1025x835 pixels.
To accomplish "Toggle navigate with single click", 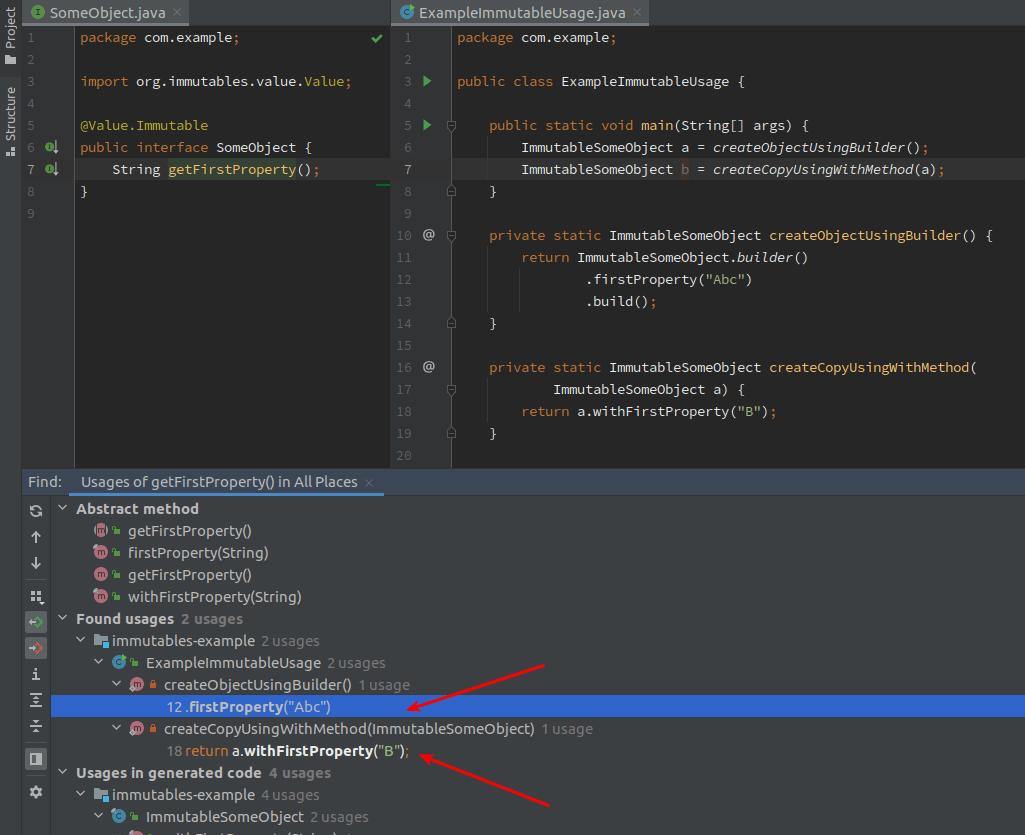I will (35, 648).
